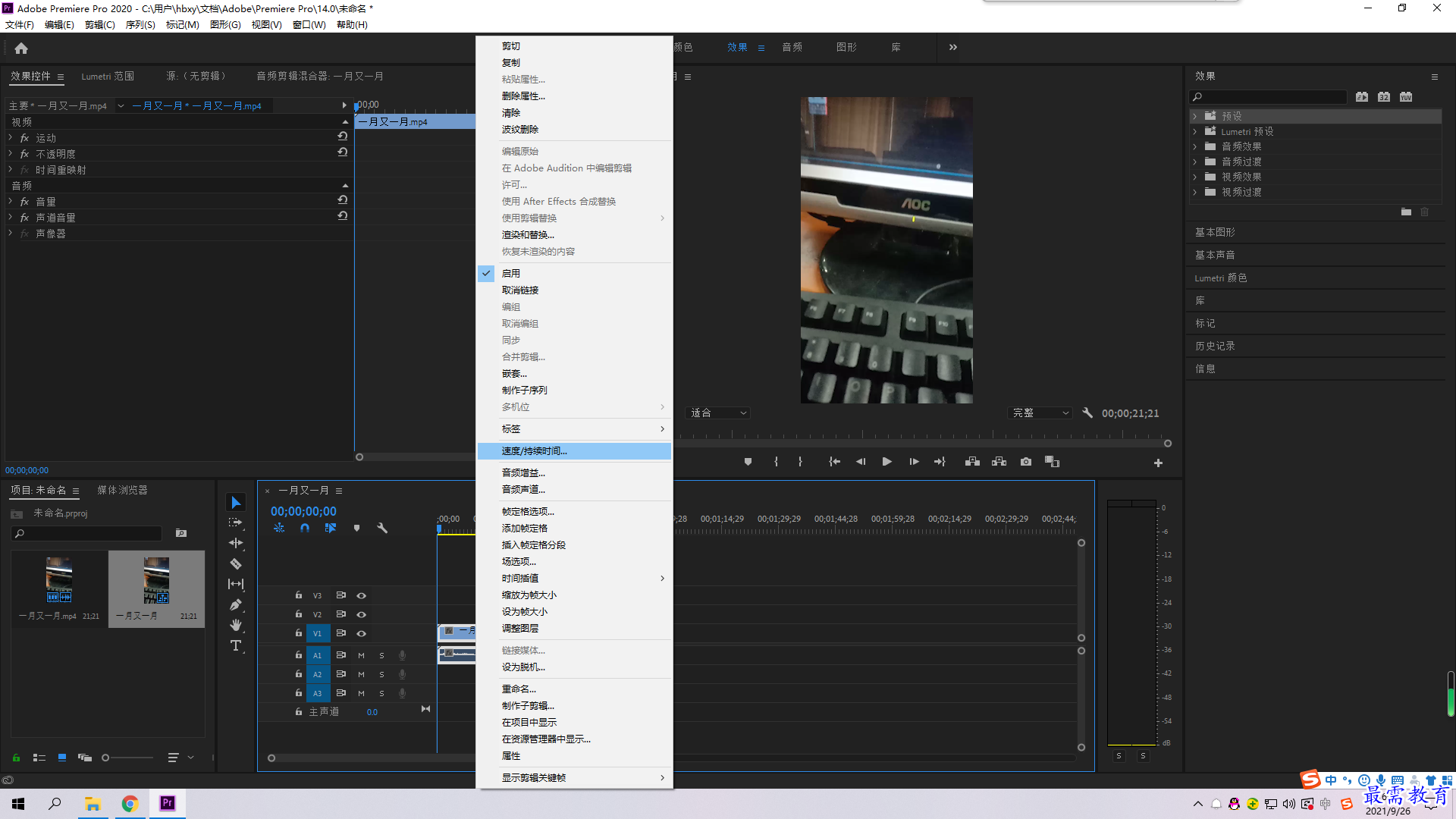Select the Ripple Edit tool

pos(236,543)
